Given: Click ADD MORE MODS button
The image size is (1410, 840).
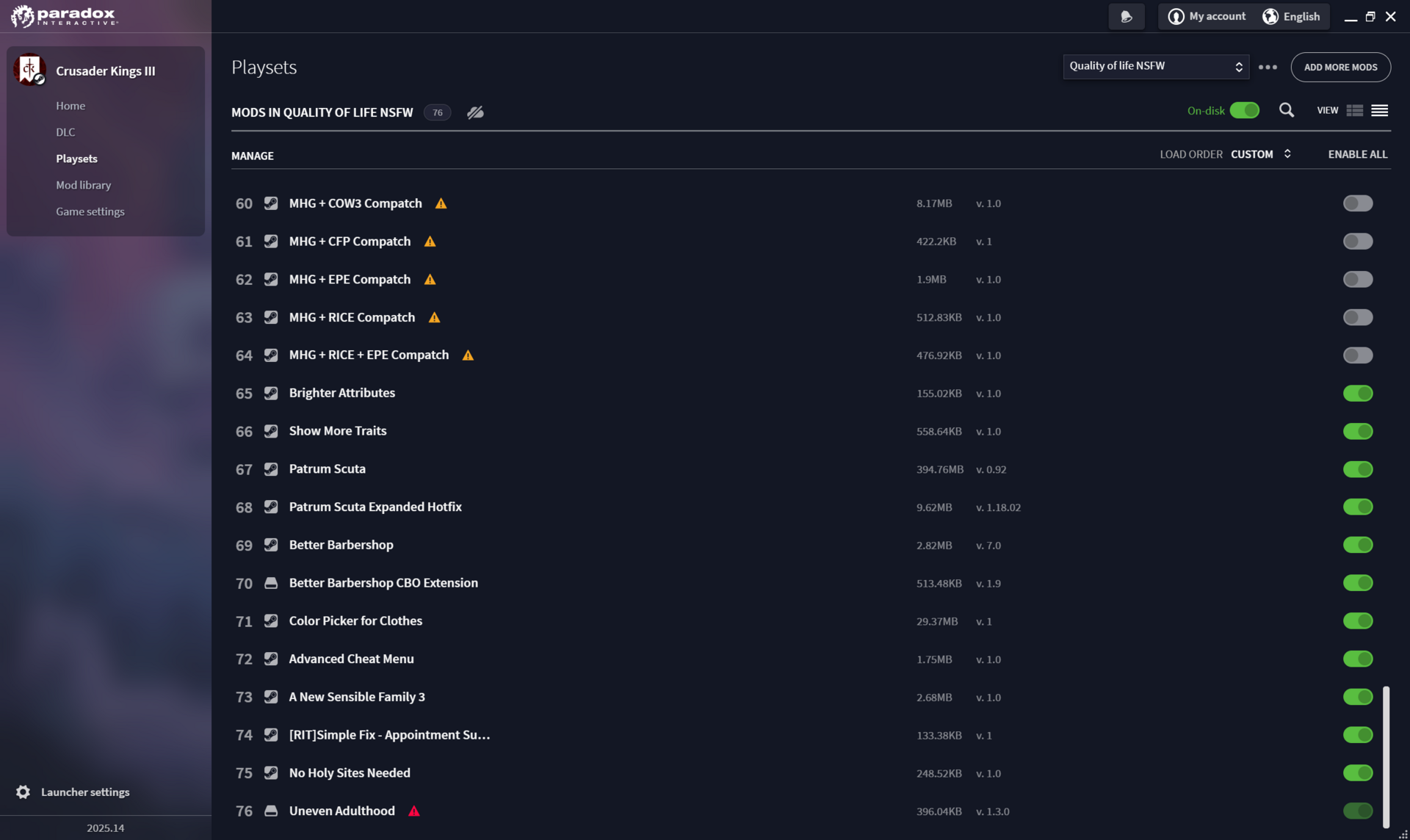Looking at the screenshot, I should [x=1340, y=67].
